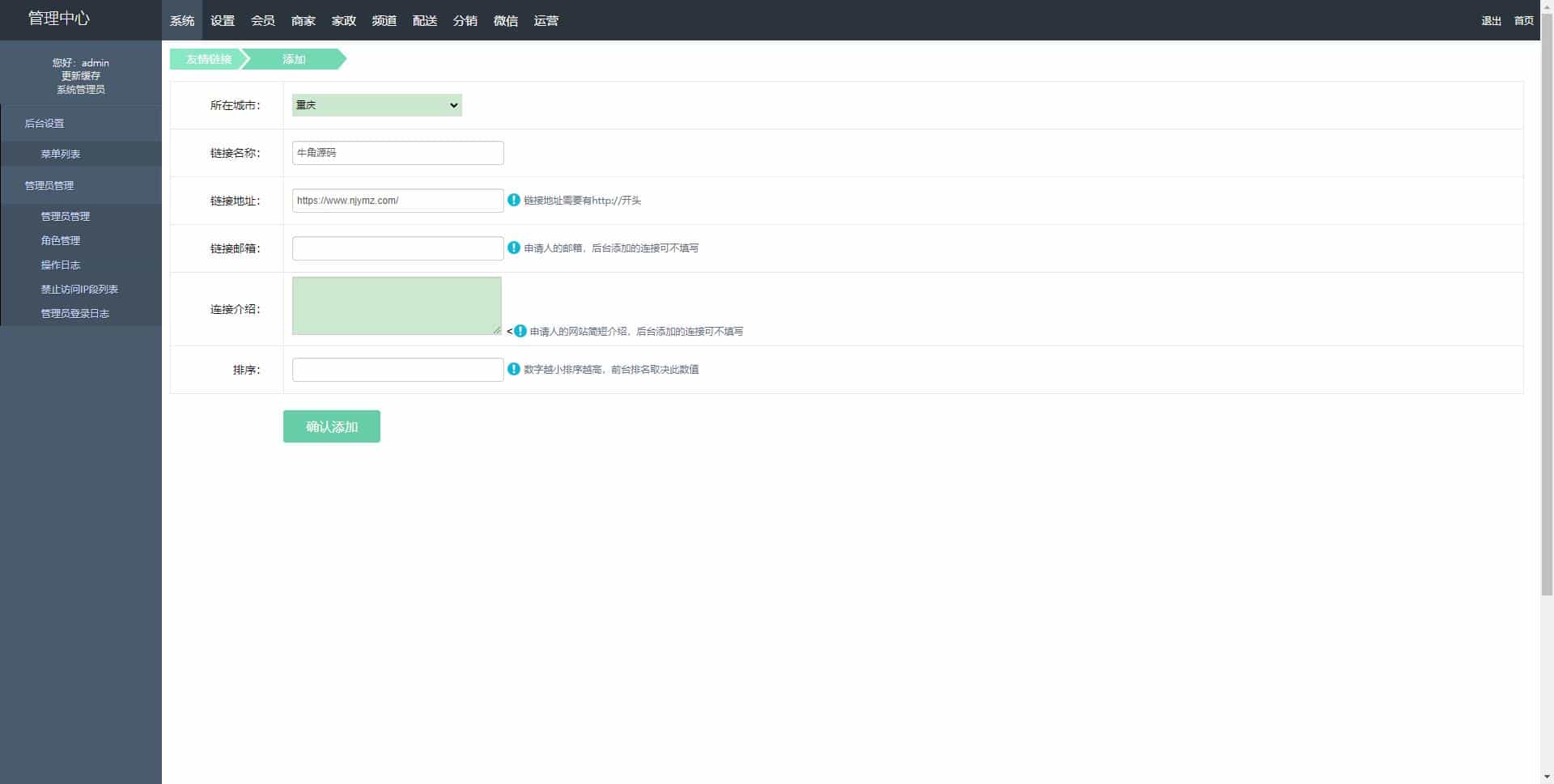Screen dimensions: 1554x784
Task: Click the 退出 logout link
Action: 1491,20
